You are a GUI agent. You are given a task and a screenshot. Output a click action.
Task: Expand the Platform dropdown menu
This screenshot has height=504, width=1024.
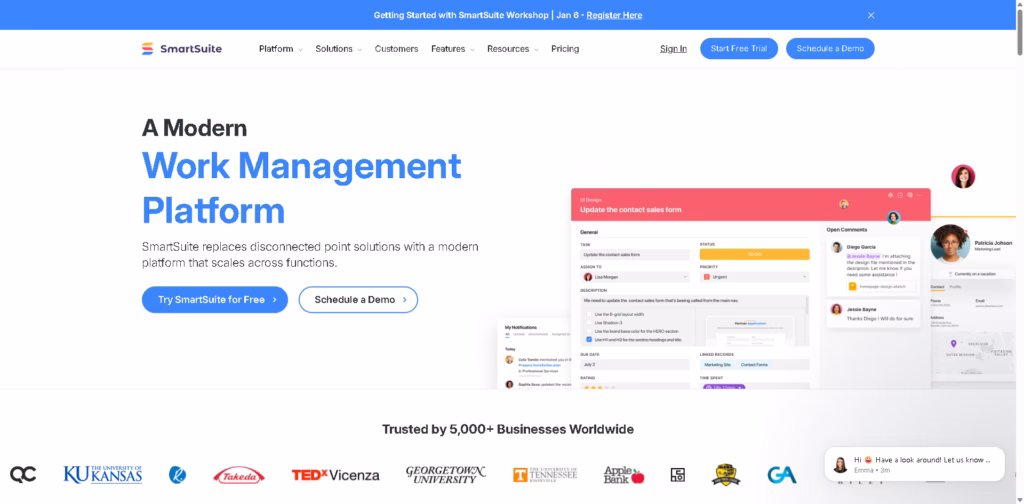point(280,48)
